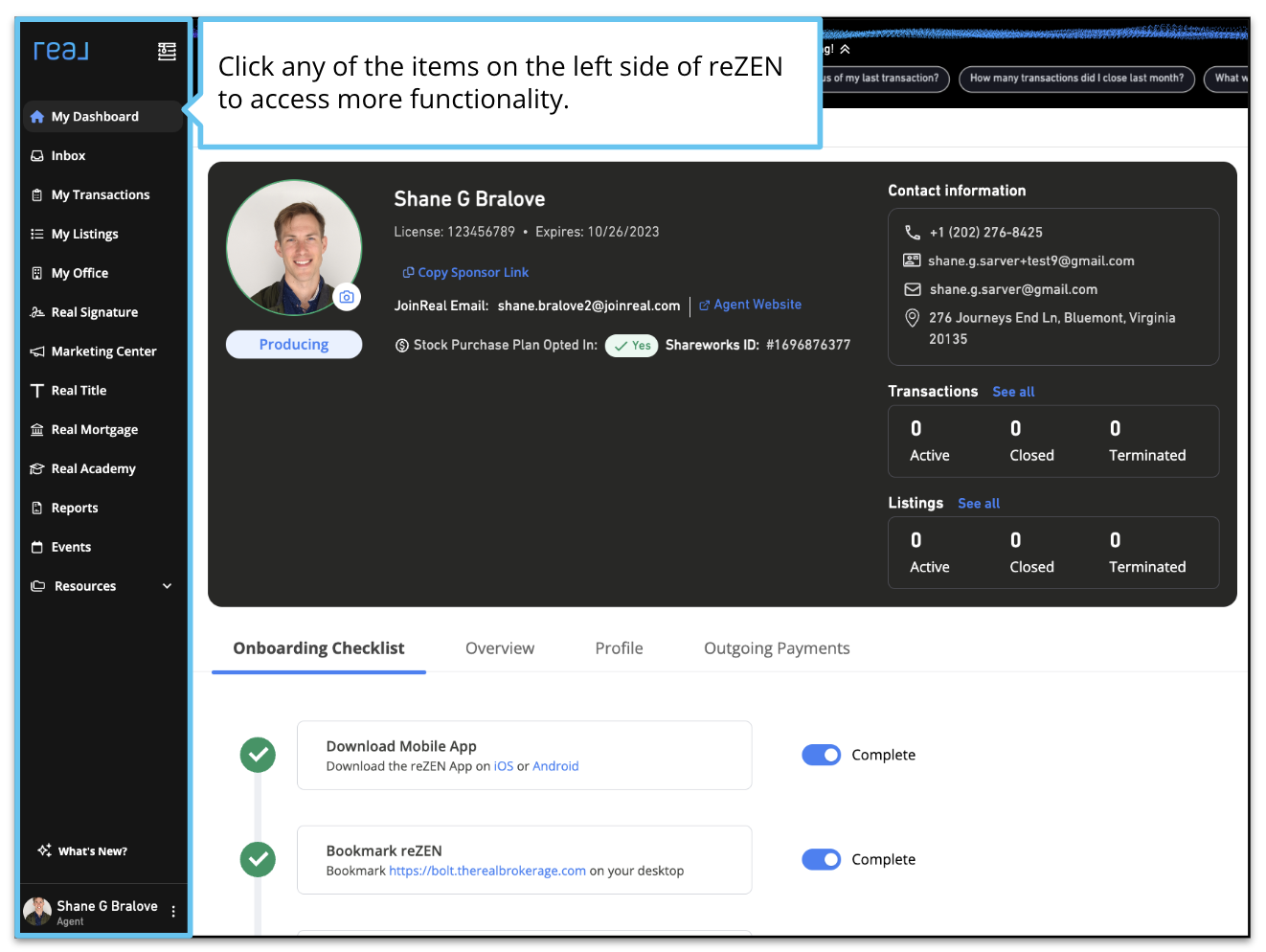Click the Inbox tray icon
The height and width of the screenshot is (952, 1266).
[x=37, y=156]
